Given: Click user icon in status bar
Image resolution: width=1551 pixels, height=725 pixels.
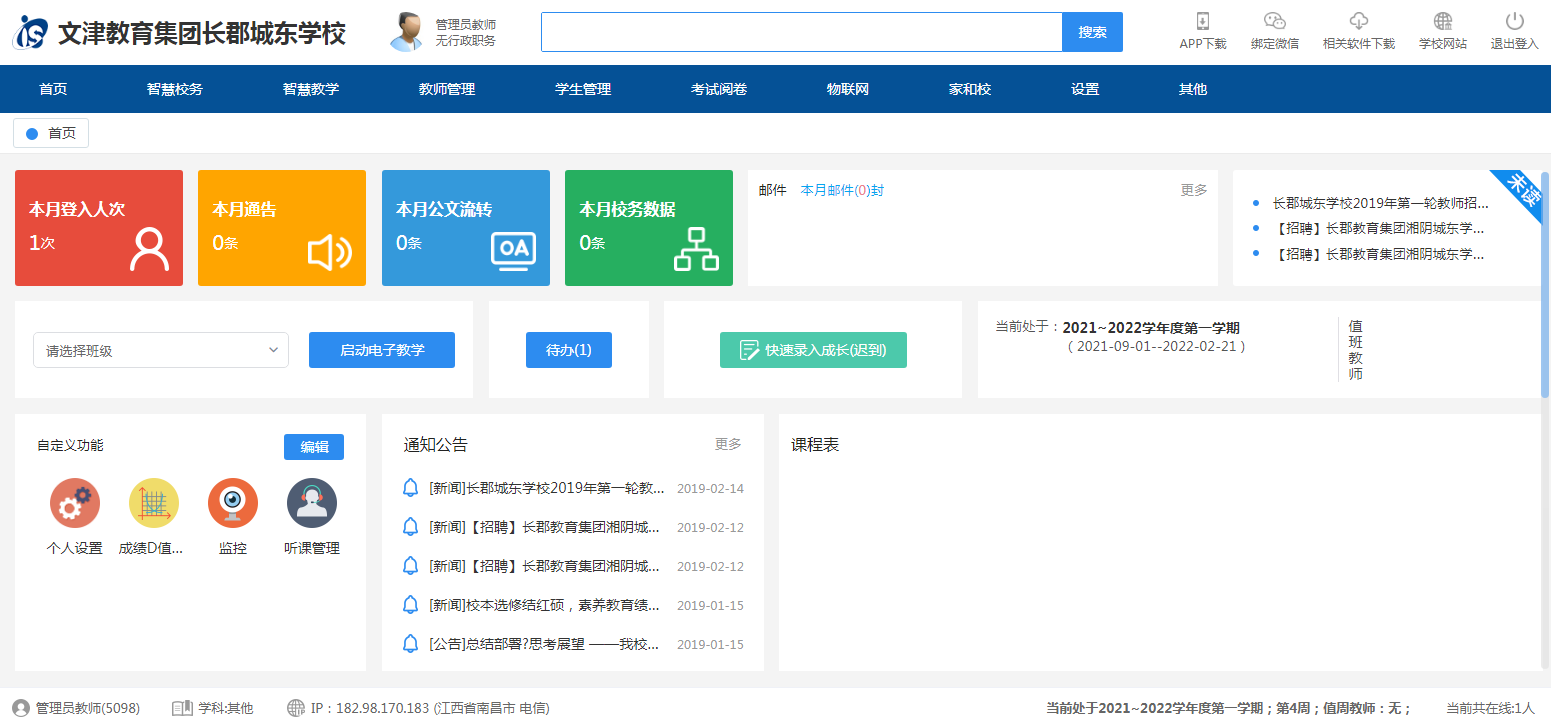Looking at the screenshot, I should point(21,708).
